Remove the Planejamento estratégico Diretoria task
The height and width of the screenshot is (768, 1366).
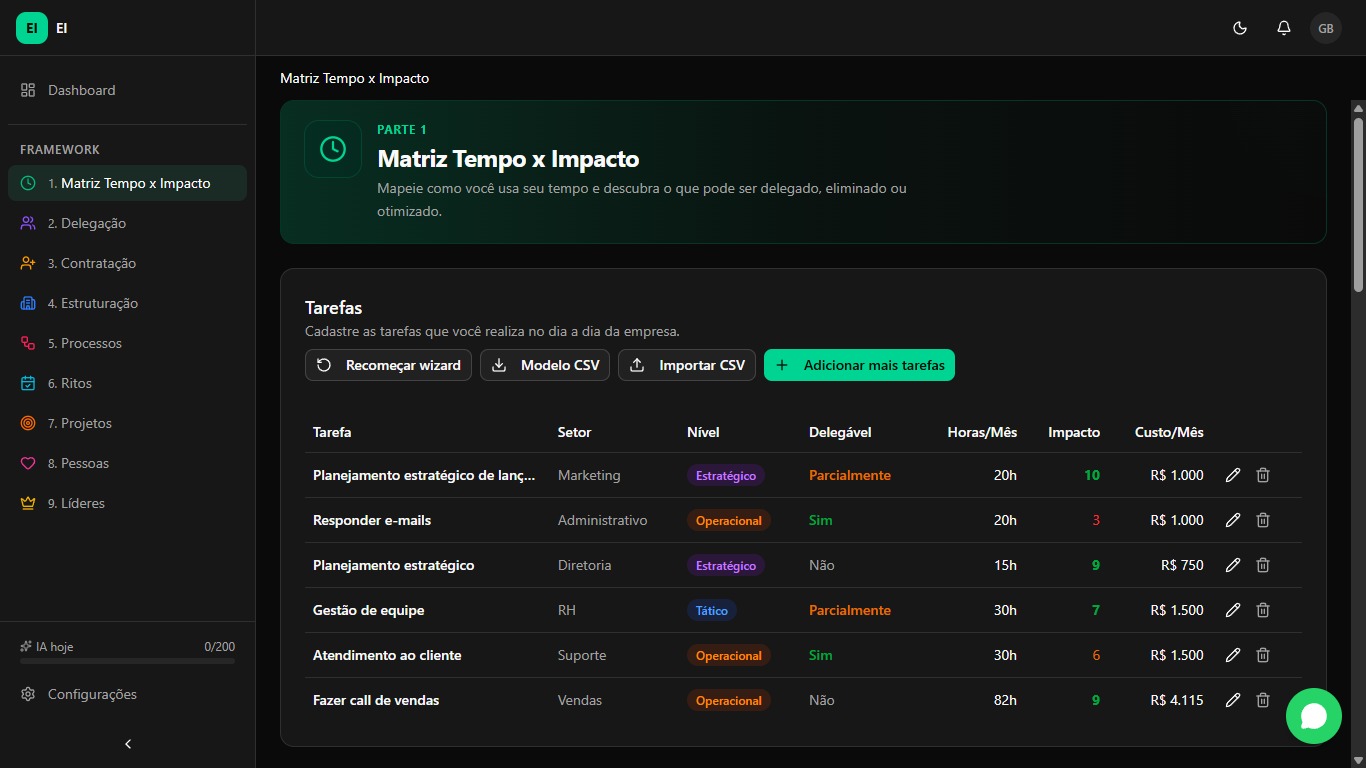coord(1263,565)
